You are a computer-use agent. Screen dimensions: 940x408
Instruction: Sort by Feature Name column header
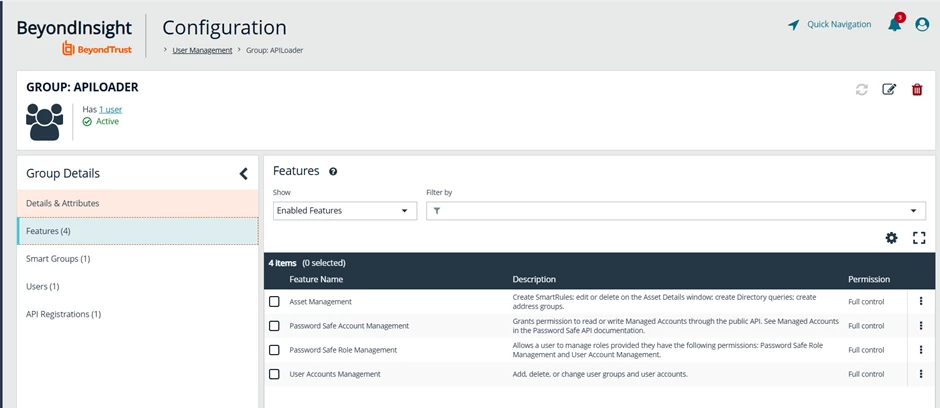(x=316, y=279)
